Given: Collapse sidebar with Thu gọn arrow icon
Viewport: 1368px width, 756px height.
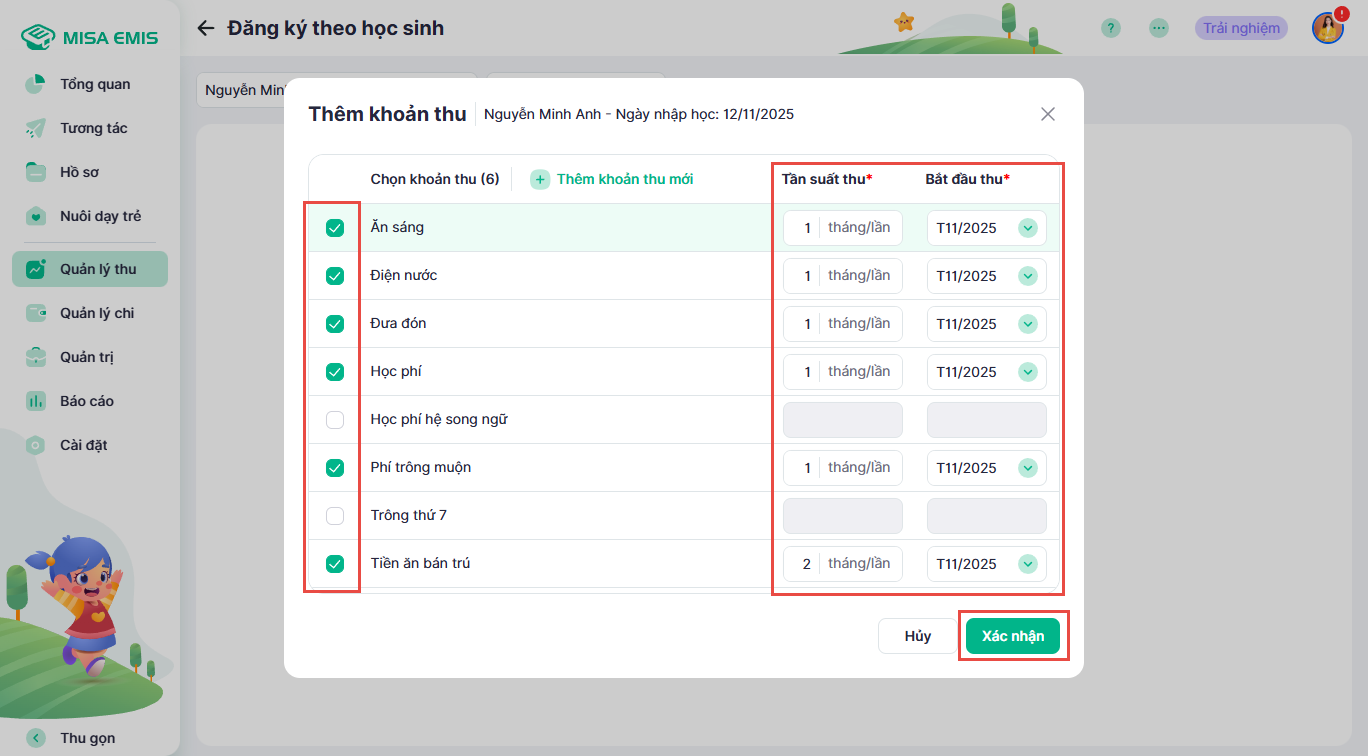Looking at the screenshot, I should (36, 738).
